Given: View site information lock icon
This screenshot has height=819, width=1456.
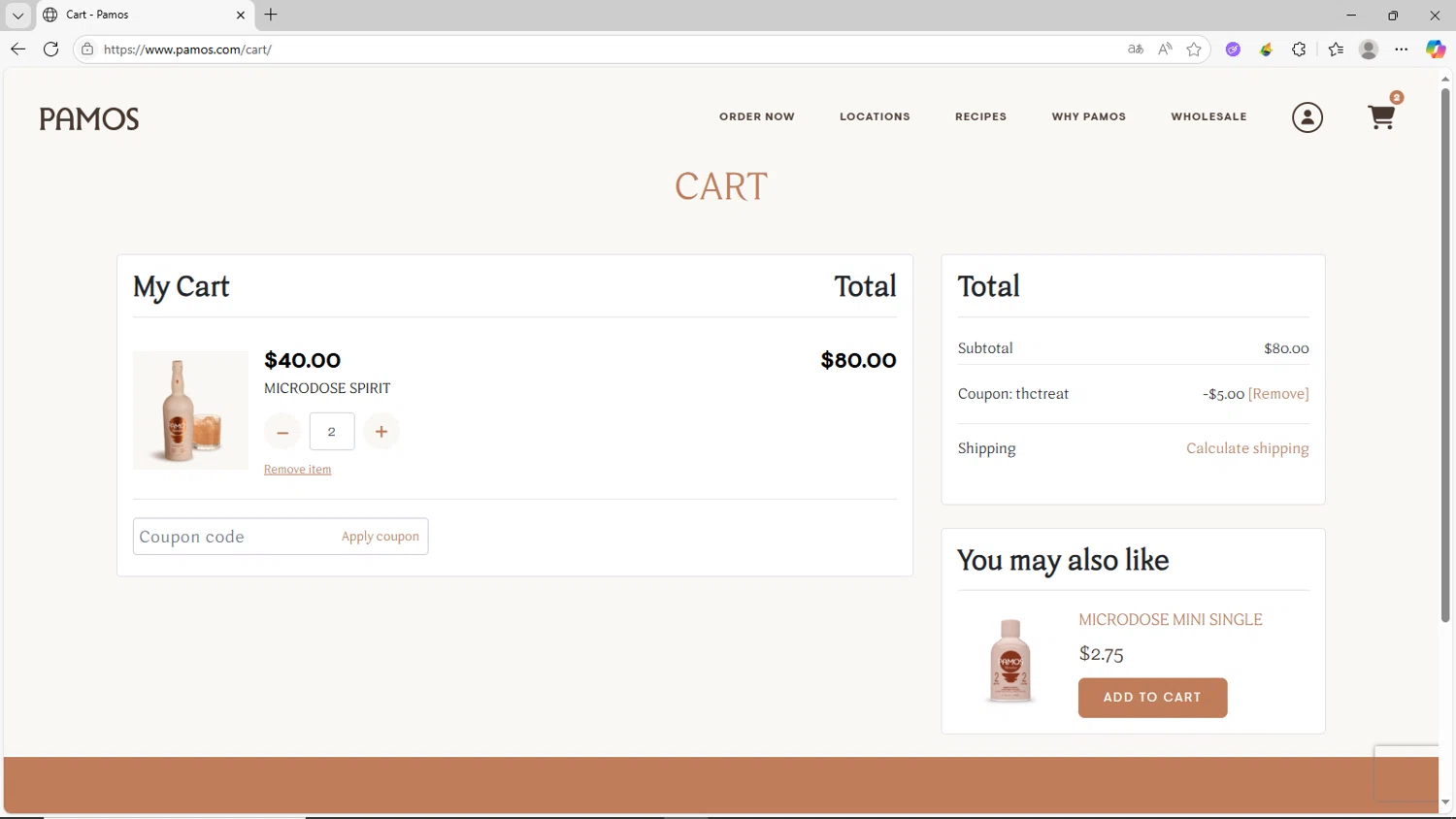Looking at the screenshot, I should coord(87,49).
